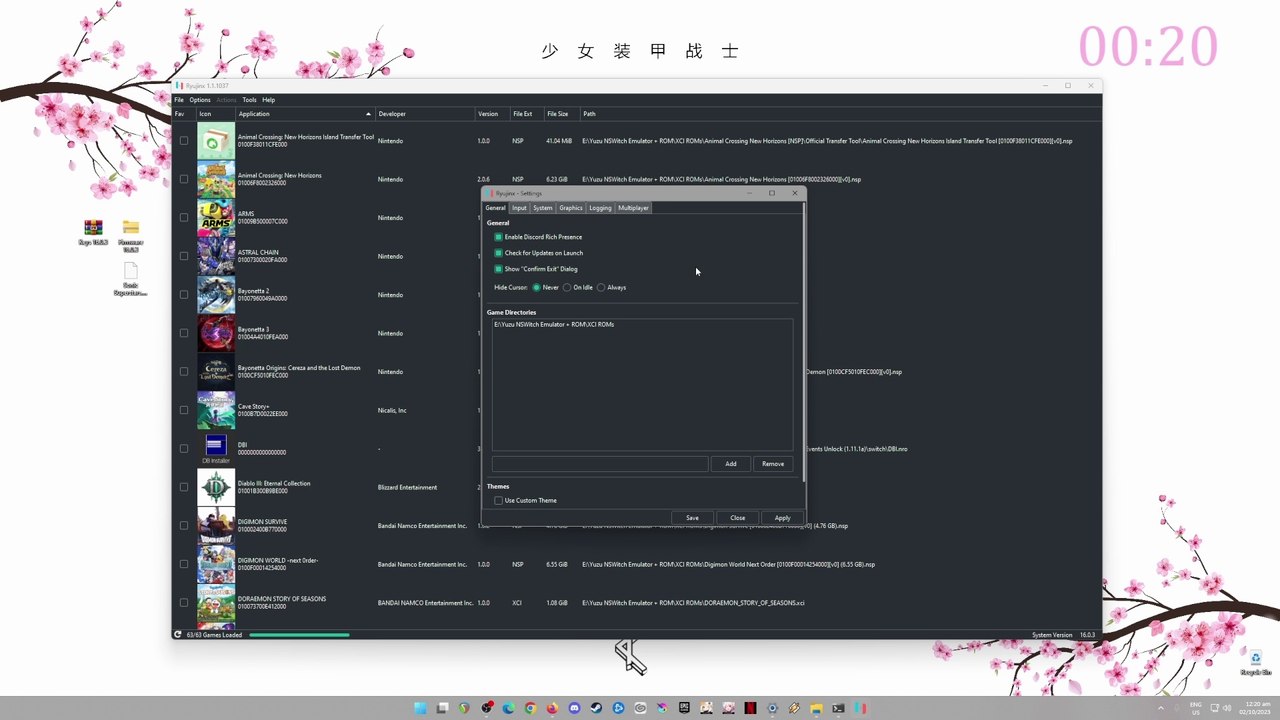Apply settings with the Apply button
This screenshot has height=720, width=1280.
[x=782, y=518]
